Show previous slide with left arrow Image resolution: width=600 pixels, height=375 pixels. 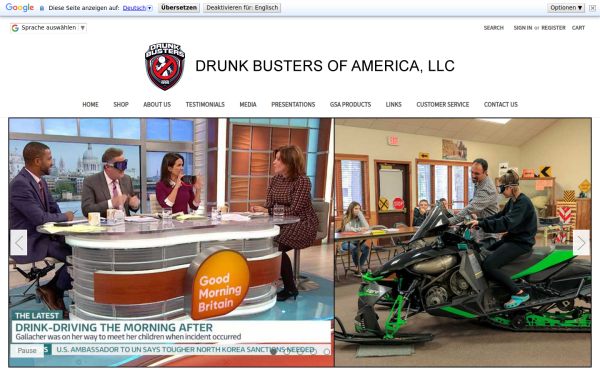(19, 243)
